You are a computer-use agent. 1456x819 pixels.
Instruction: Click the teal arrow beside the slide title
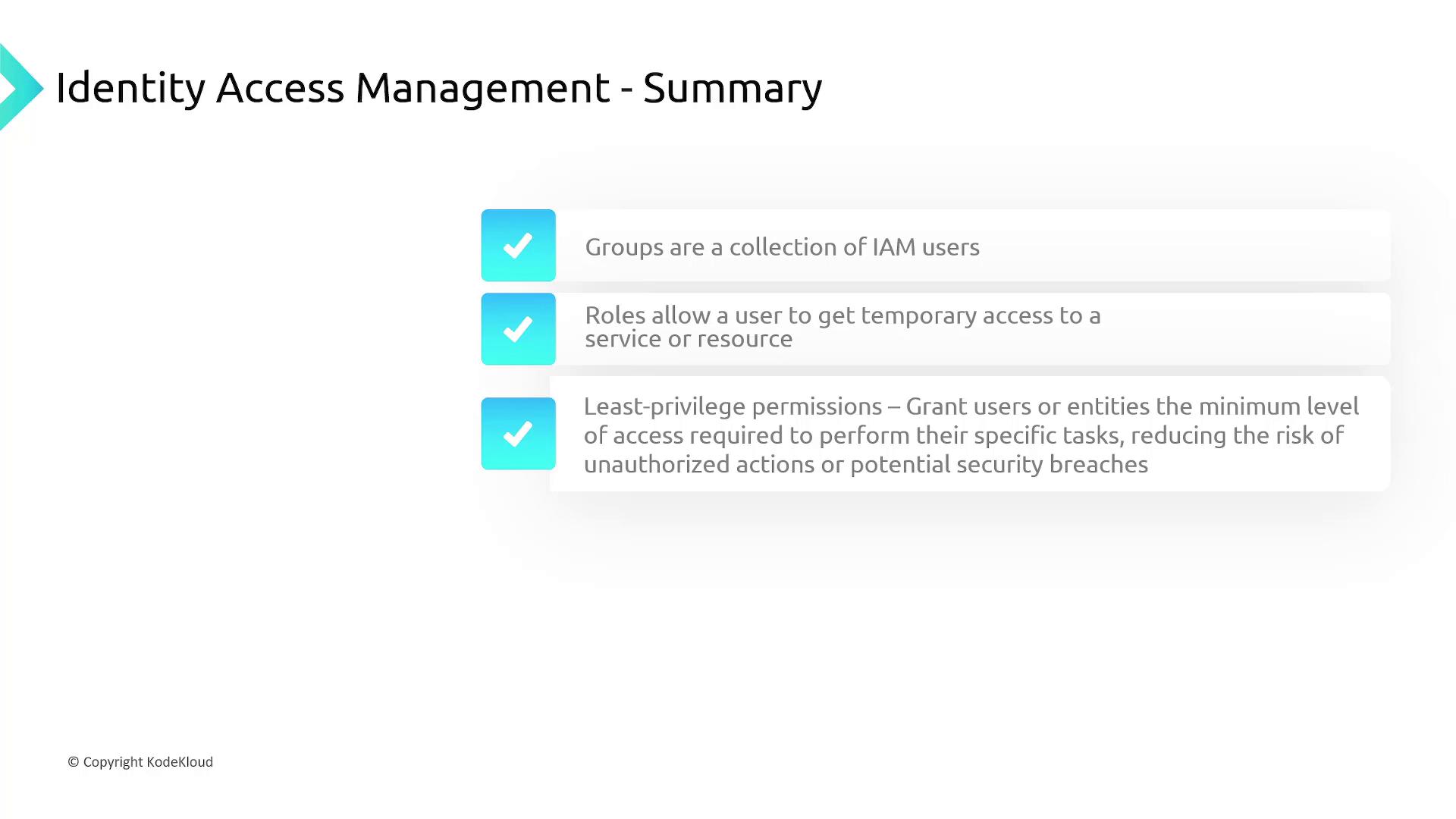pyautogui.click(x=20, y=88)
